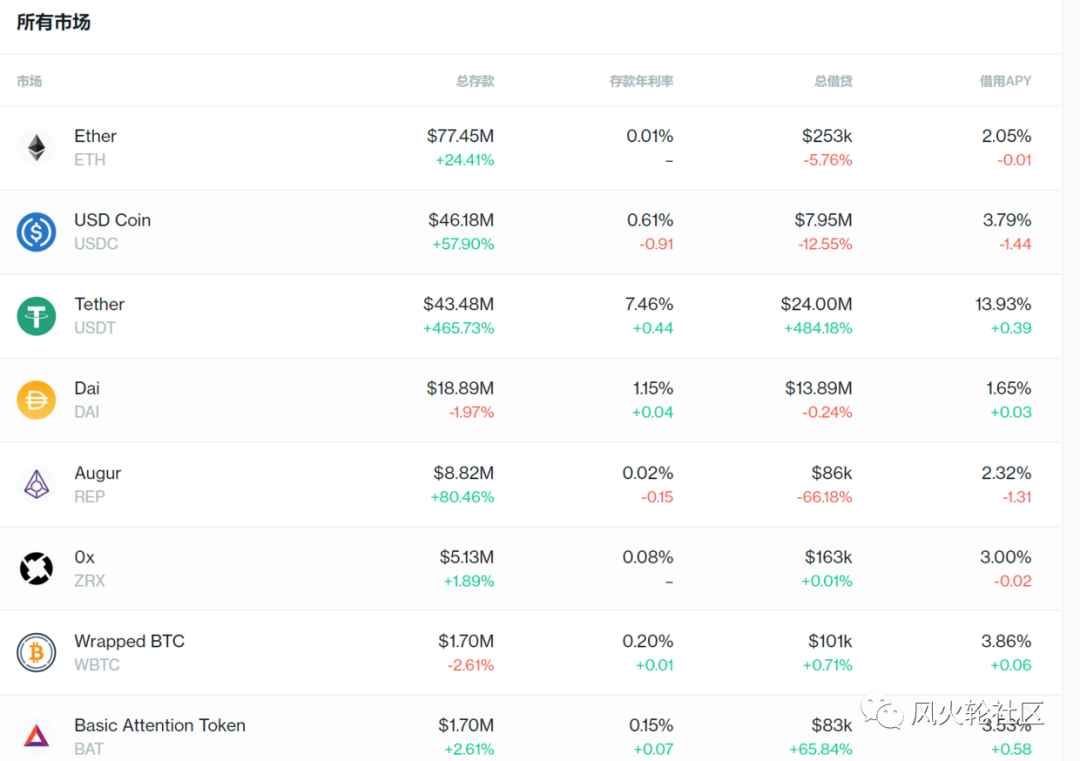Click Tether supply rate 7.46%
Screen dimensions: 1080x761
click(649, 304)
